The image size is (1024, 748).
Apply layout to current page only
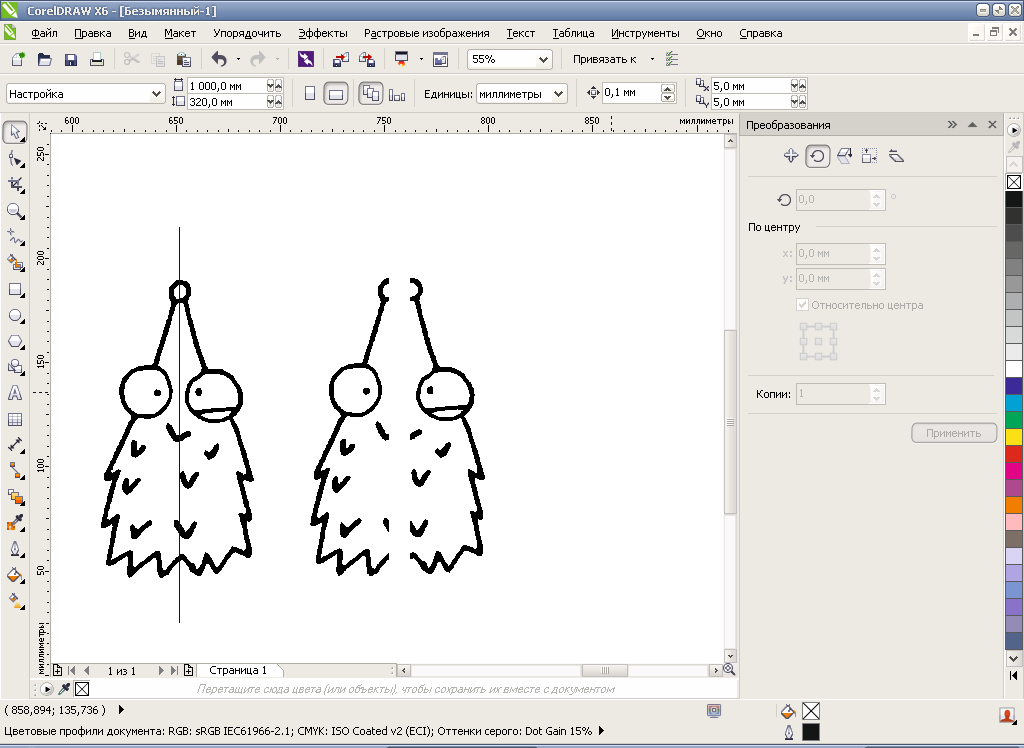pyautogui.click(x=397, y=95)
